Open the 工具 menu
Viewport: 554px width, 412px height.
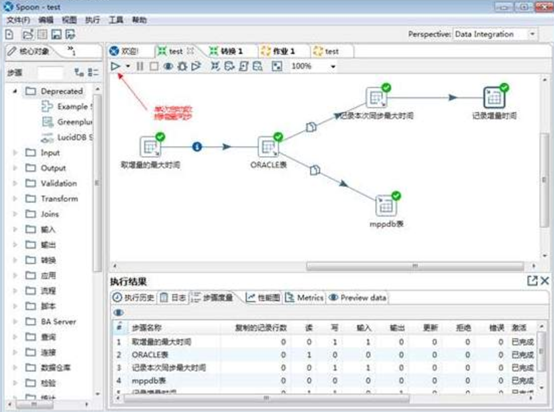pos(116,20)
